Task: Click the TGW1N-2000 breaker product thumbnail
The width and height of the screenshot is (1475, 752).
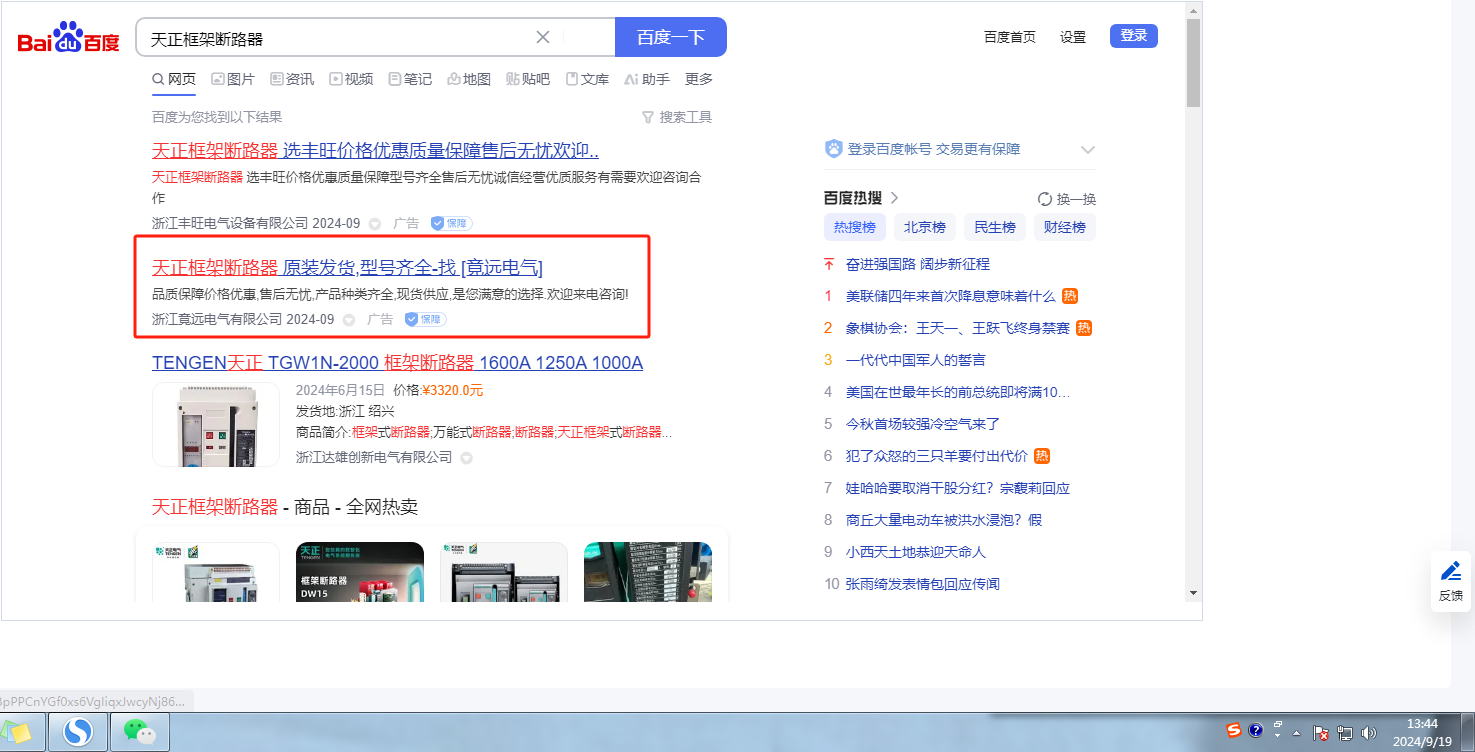Action: click(216, 424)
